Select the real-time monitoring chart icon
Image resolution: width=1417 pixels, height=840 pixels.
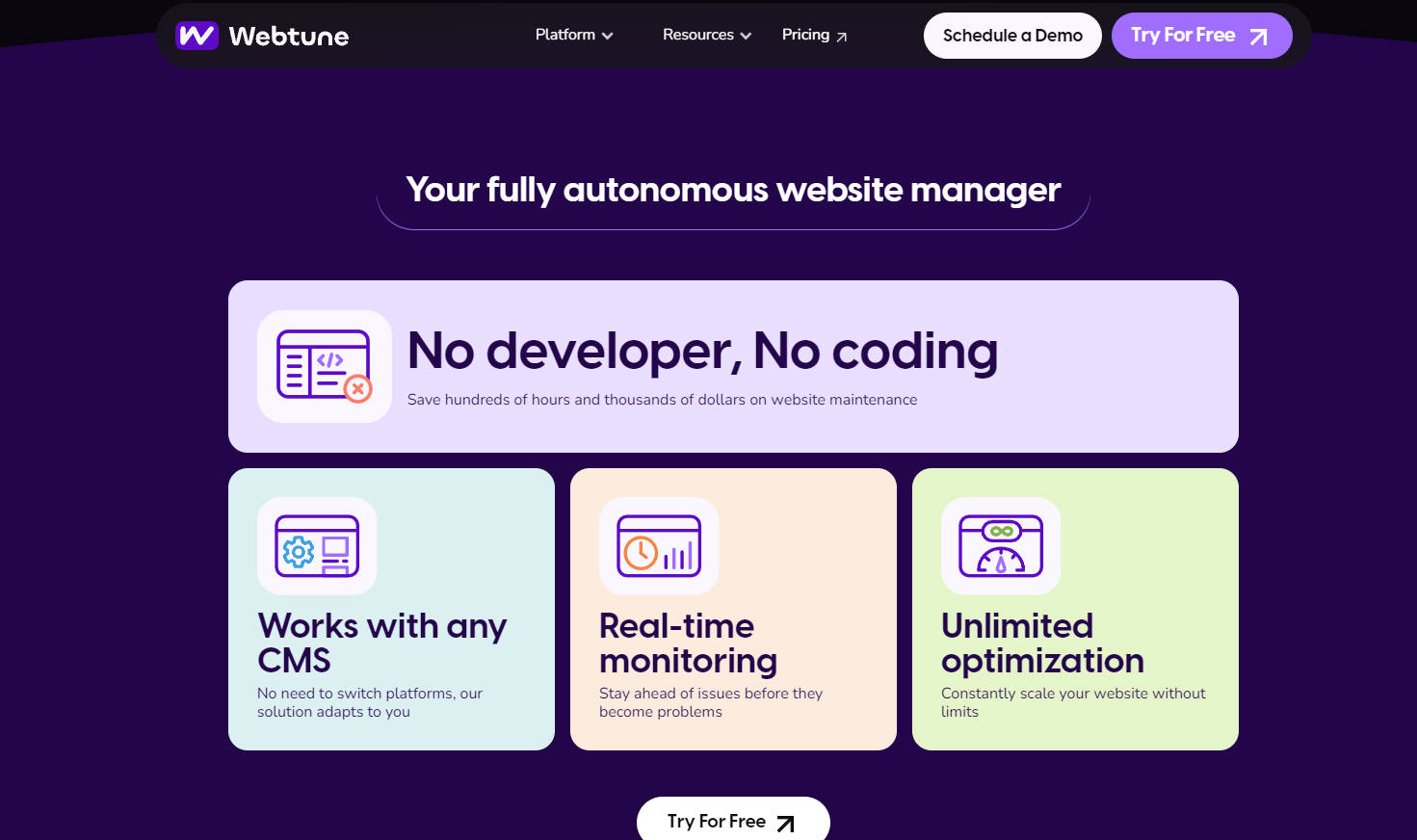[659, 545]
